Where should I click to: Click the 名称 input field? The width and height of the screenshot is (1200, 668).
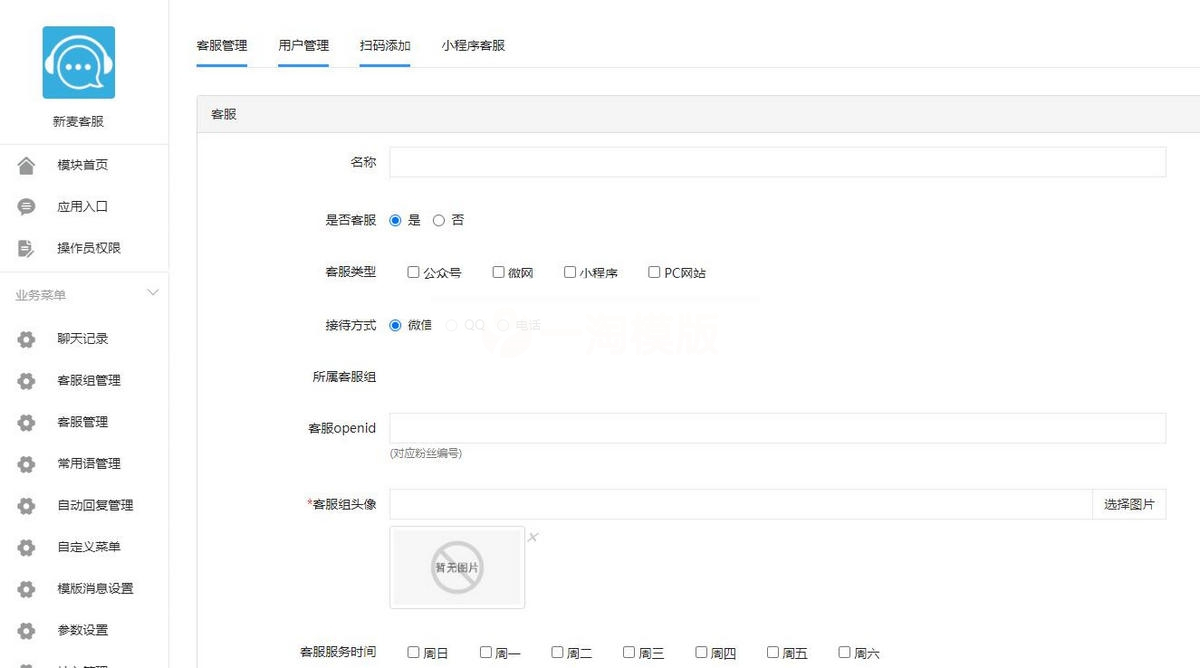(778, 162)
